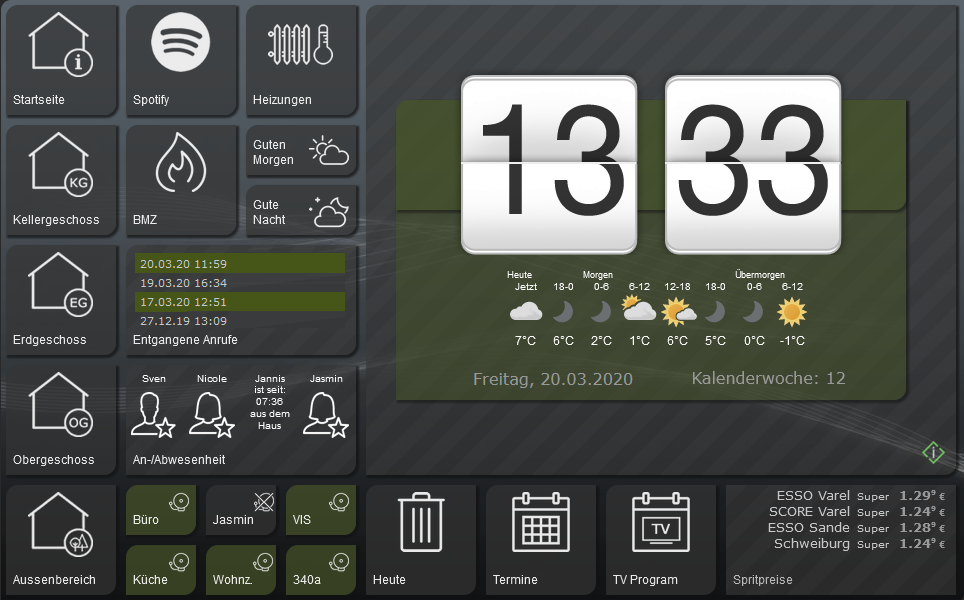The height and width of the screenshot is (600, 964).
Task: Navigate to Kellergeschoss floor
Action: [x=61, y=180]
